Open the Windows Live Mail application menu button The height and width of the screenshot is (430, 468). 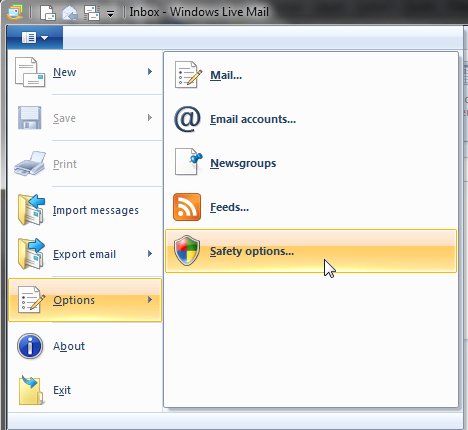coord(35,37)
